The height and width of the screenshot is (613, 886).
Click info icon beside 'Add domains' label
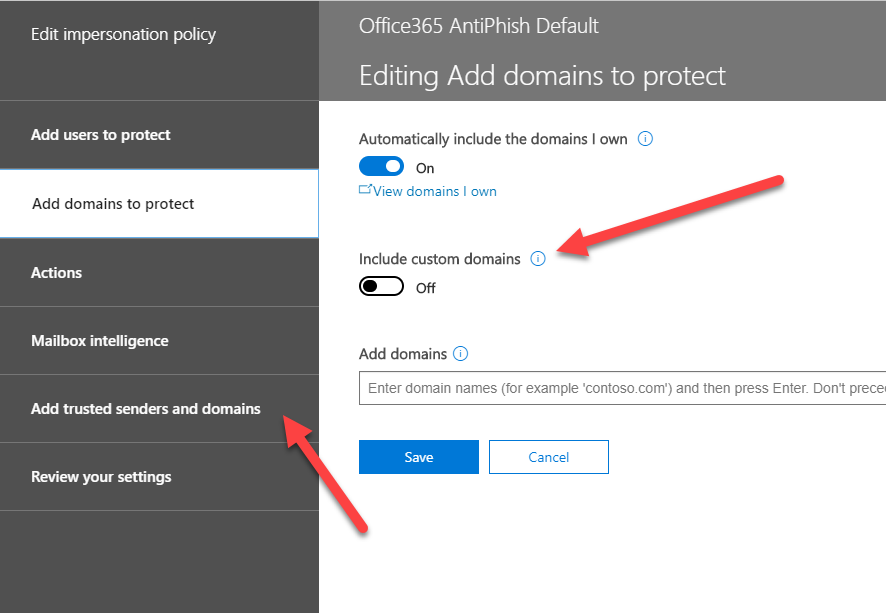click(460, 354)
